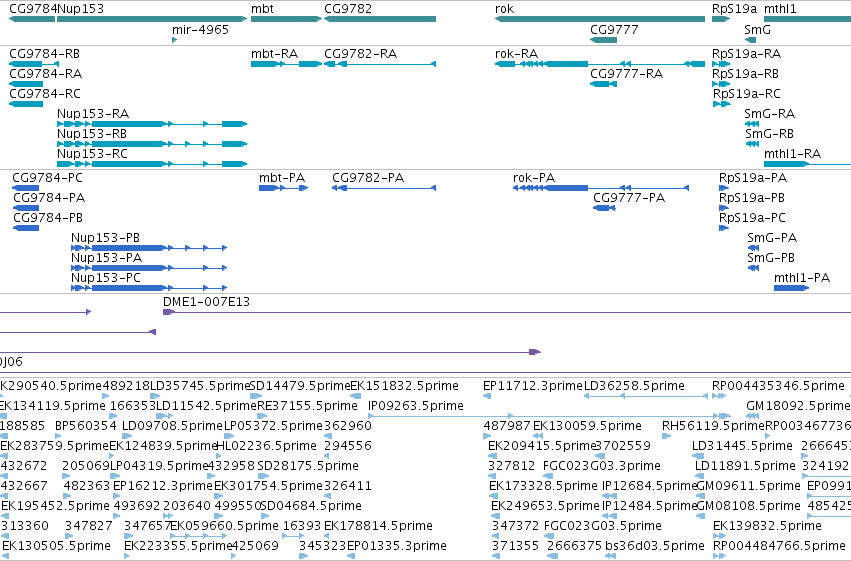Select the CG9782 gene span
Image resolution: width=851 pixels, height=561 pixels.
pos(380,19)
